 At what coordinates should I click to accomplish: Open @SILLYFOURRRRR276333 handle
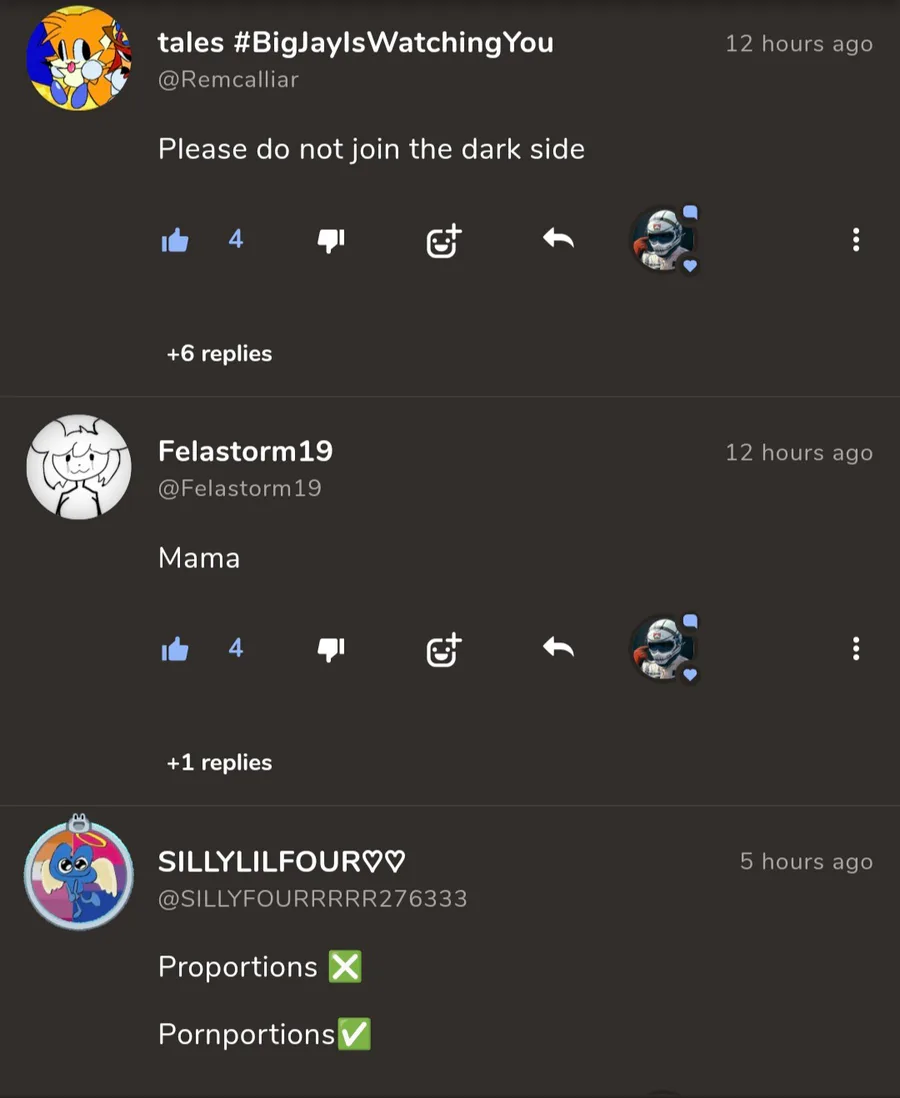(x=312, y=898)
